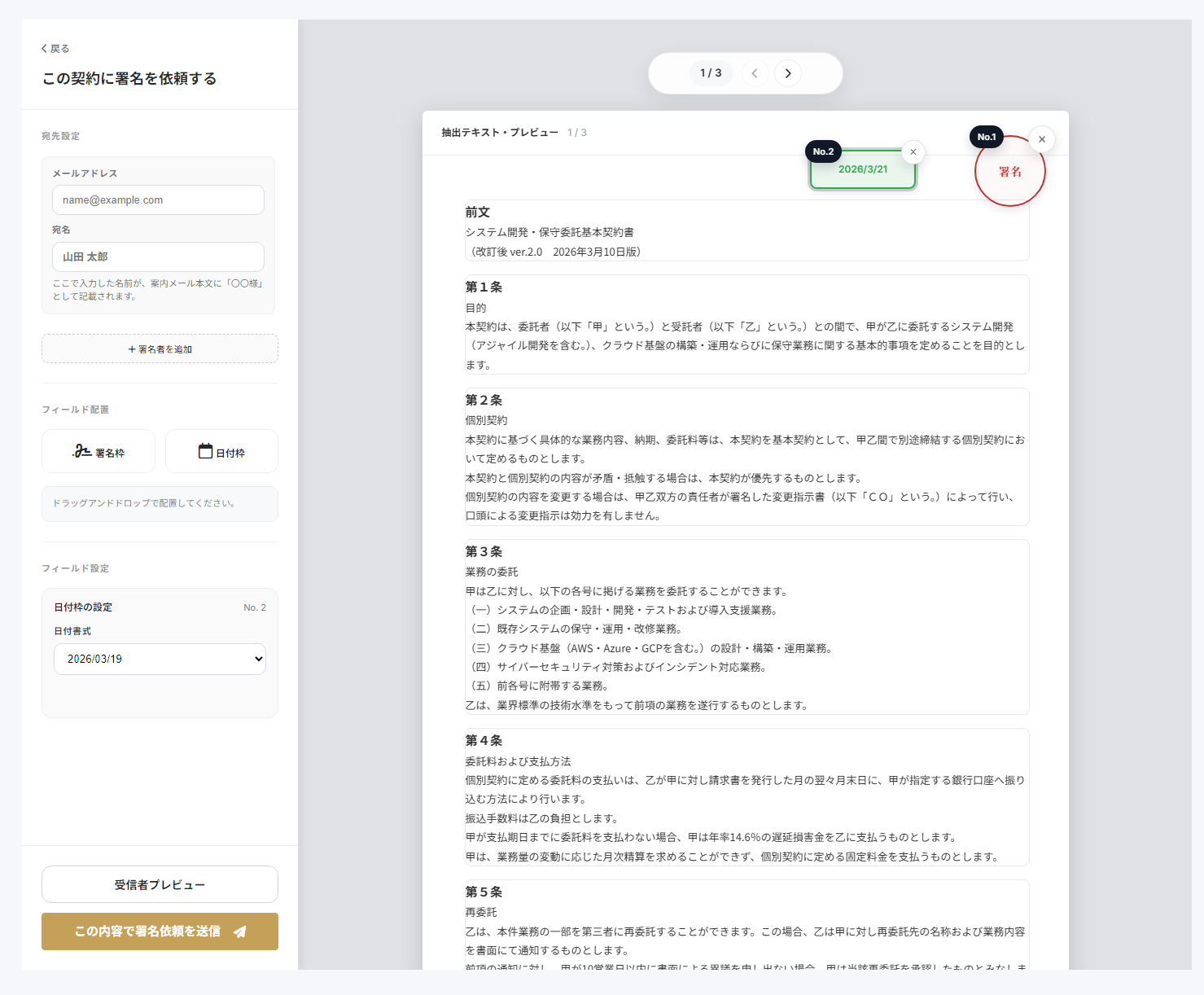Go to next page with right arrow
This screenshot has width=1204, height=995.
[787, 72]
